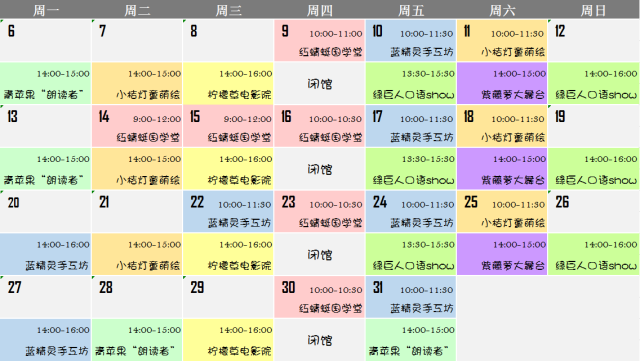Select date number 27

point(14,287)
